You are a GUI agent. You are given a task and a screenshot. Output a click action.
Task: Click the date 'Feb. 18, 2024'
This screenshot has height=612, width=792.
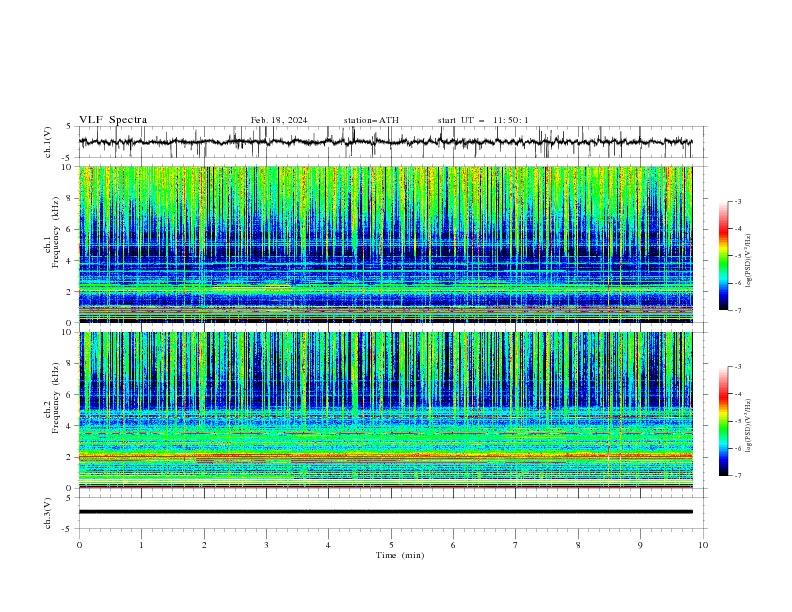pyautogui.click(x=279, y=120)
